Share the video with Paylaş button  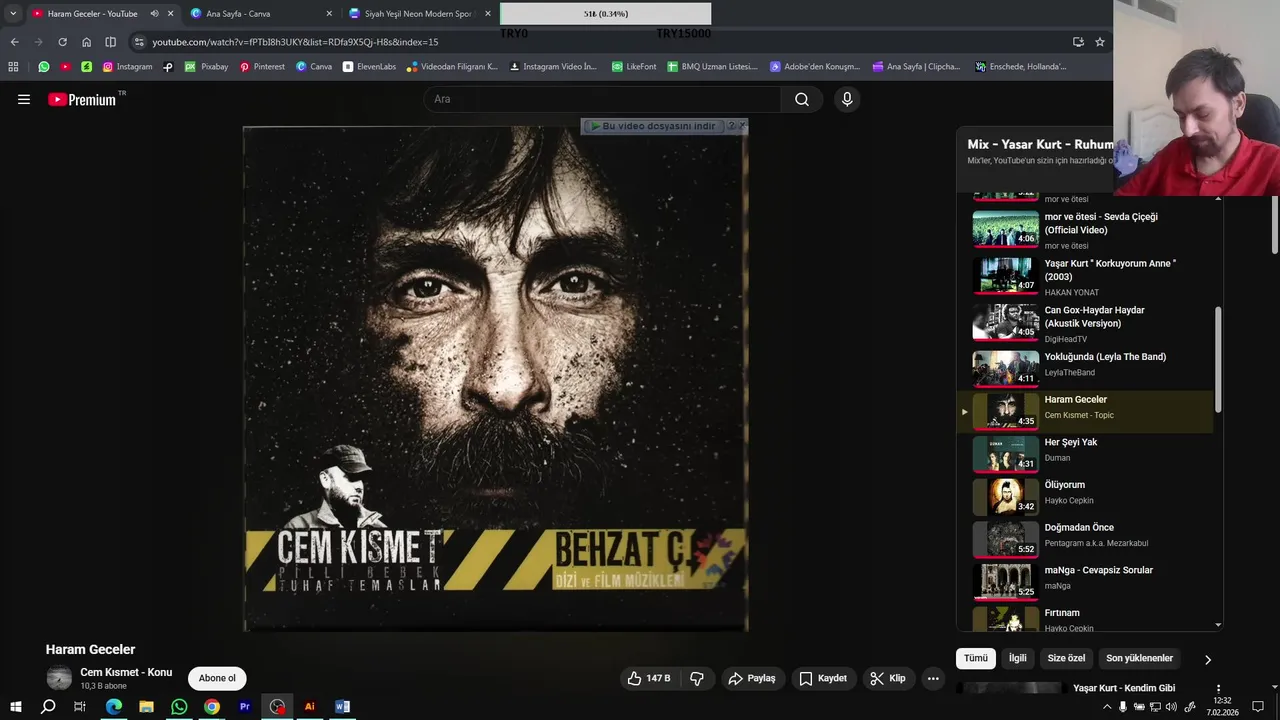click(x=752, y=678)
